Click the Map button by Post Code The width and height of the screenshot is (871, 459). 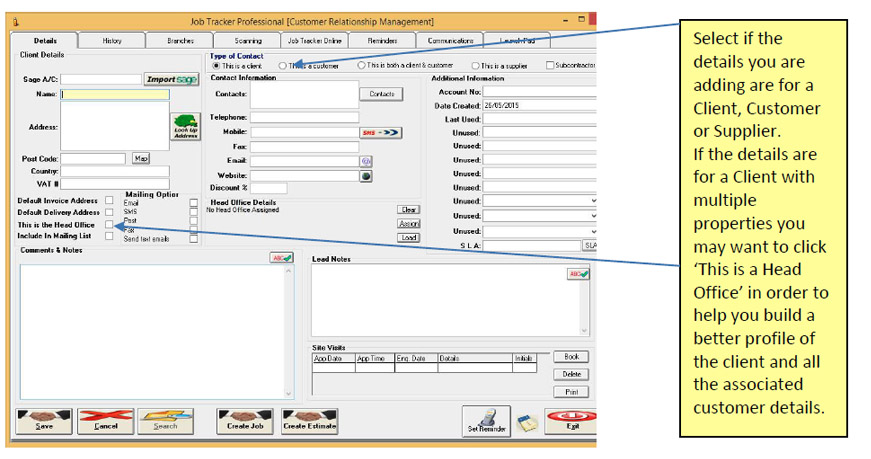click(x=141, y=158)
